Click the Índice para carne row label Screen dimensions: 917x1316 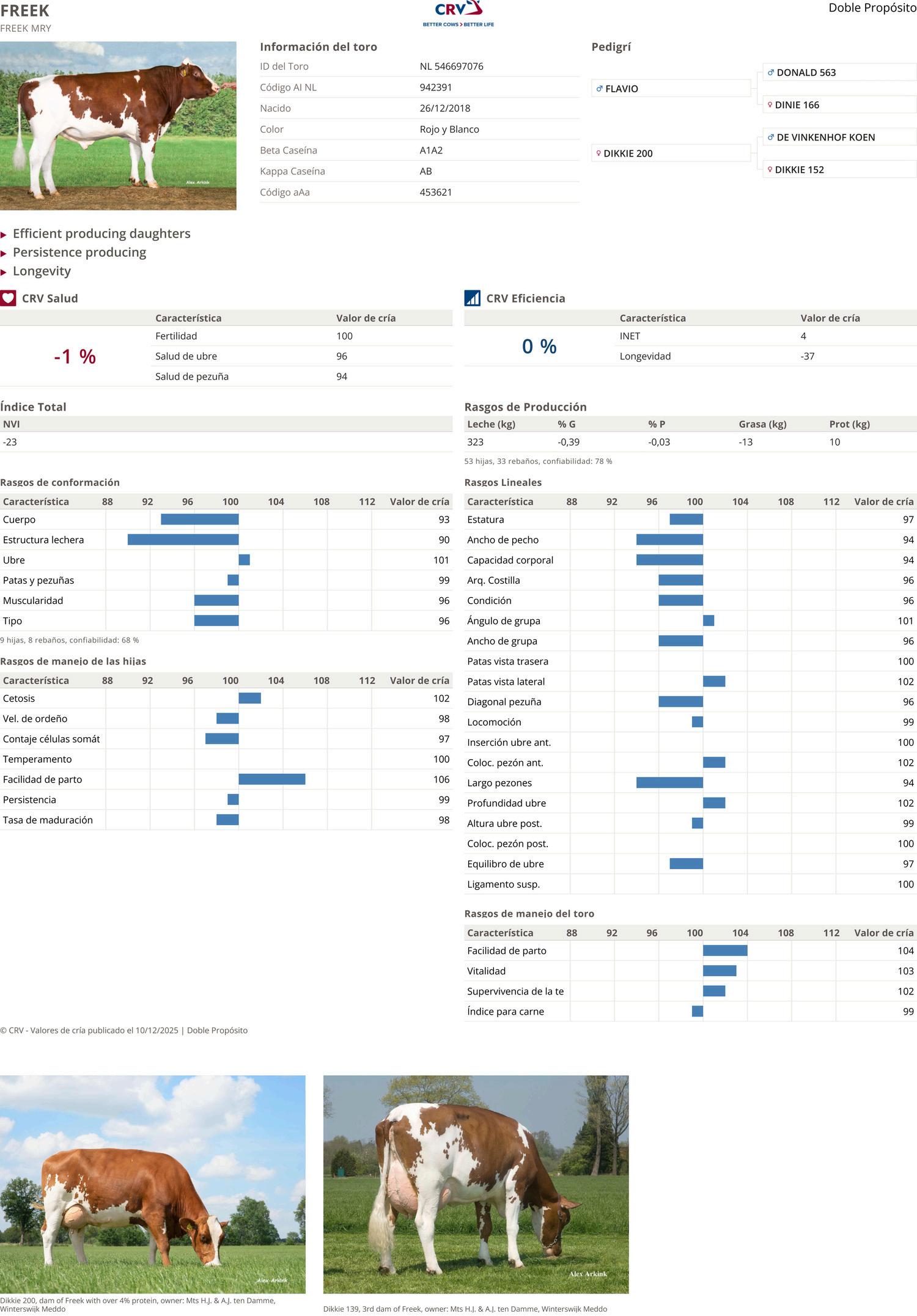coord(506,1012)
